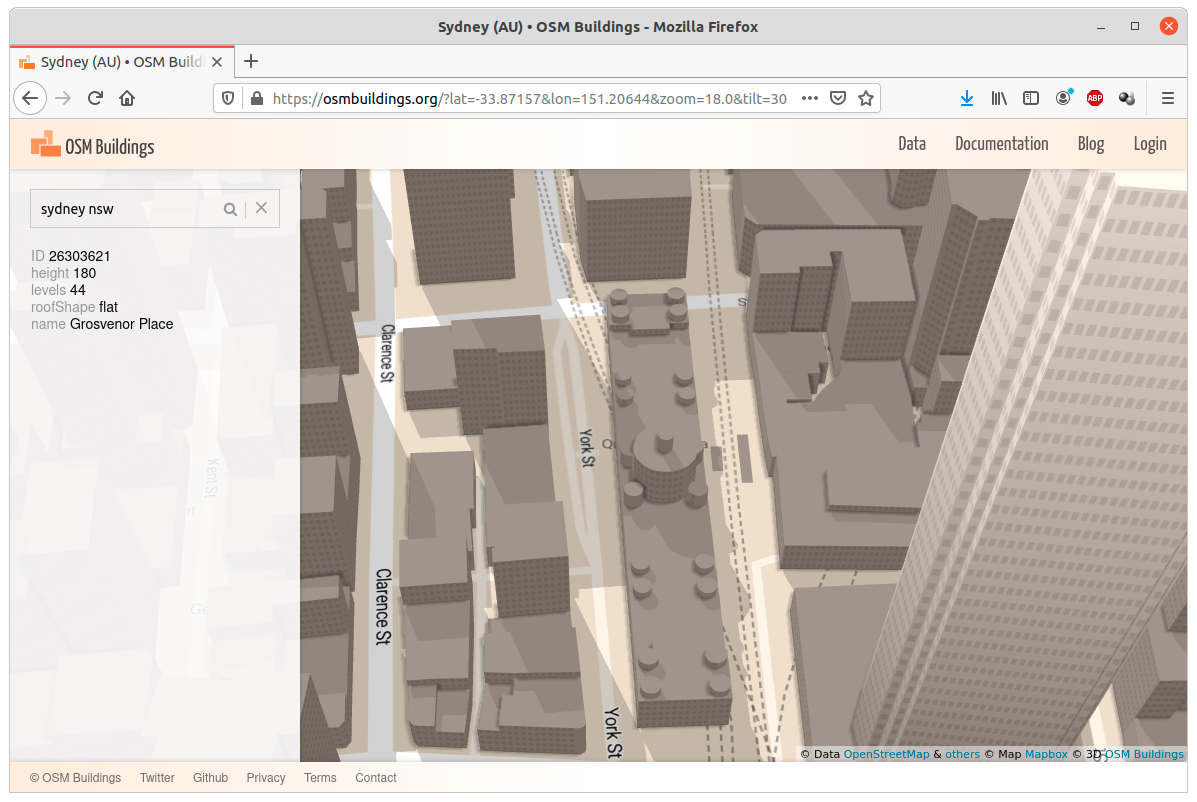Screen dimensions: 1197x802
Task: Click the forward navigation arrow
Action: tap(63, 98)
